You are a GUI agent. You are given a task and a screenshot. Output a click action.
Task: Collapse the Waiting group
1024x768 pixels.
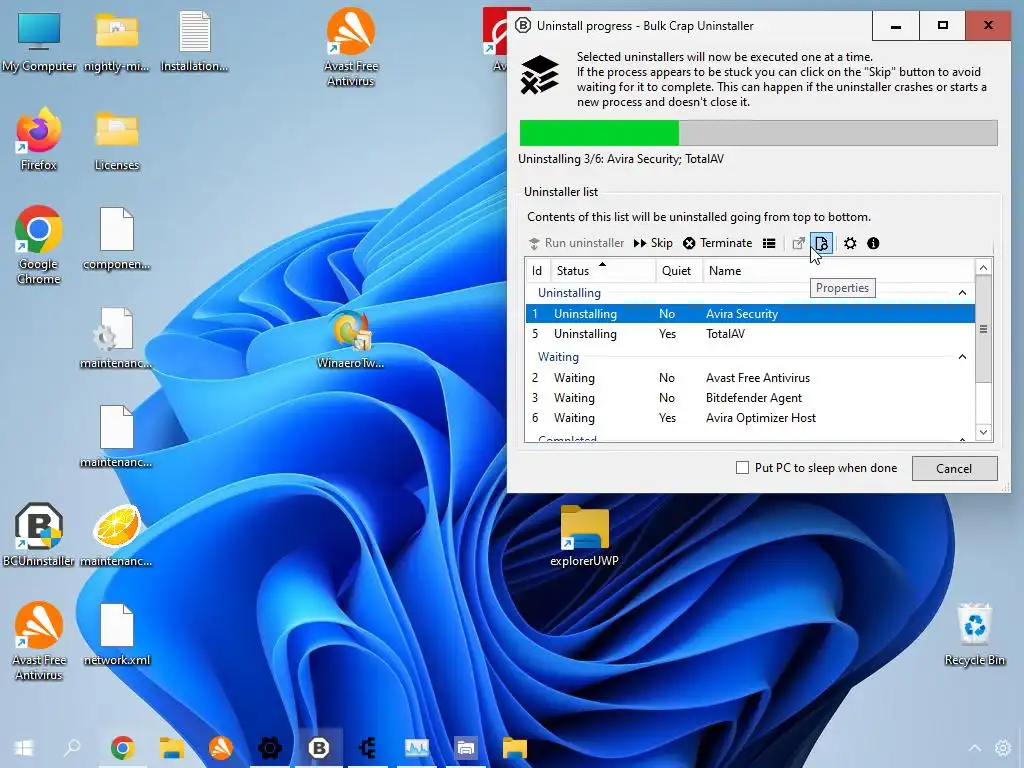[962, 357]
